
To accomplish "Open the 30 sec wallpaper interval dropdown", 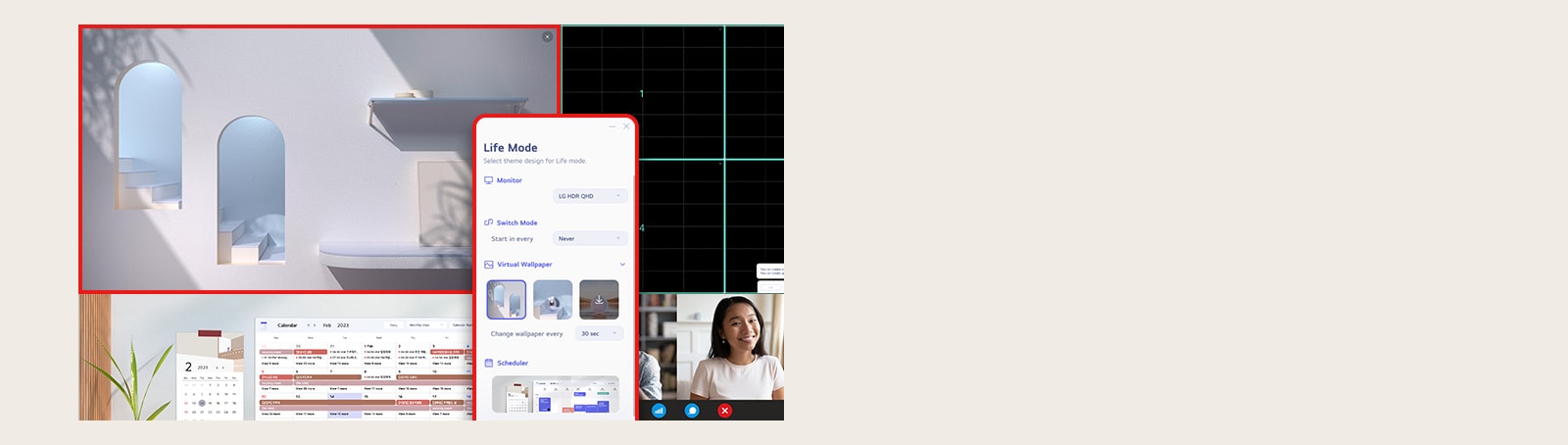I will [x=600, y=333].
